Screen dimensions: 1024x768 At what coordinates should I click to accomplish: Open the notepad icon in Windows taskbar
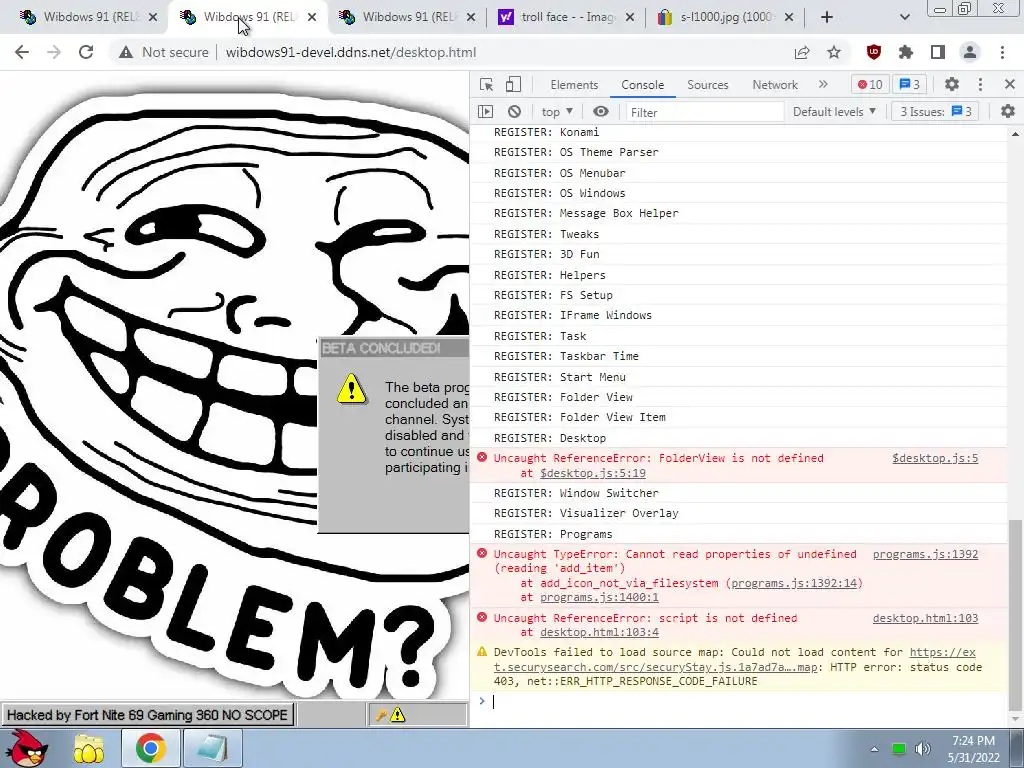pos(213,748)
